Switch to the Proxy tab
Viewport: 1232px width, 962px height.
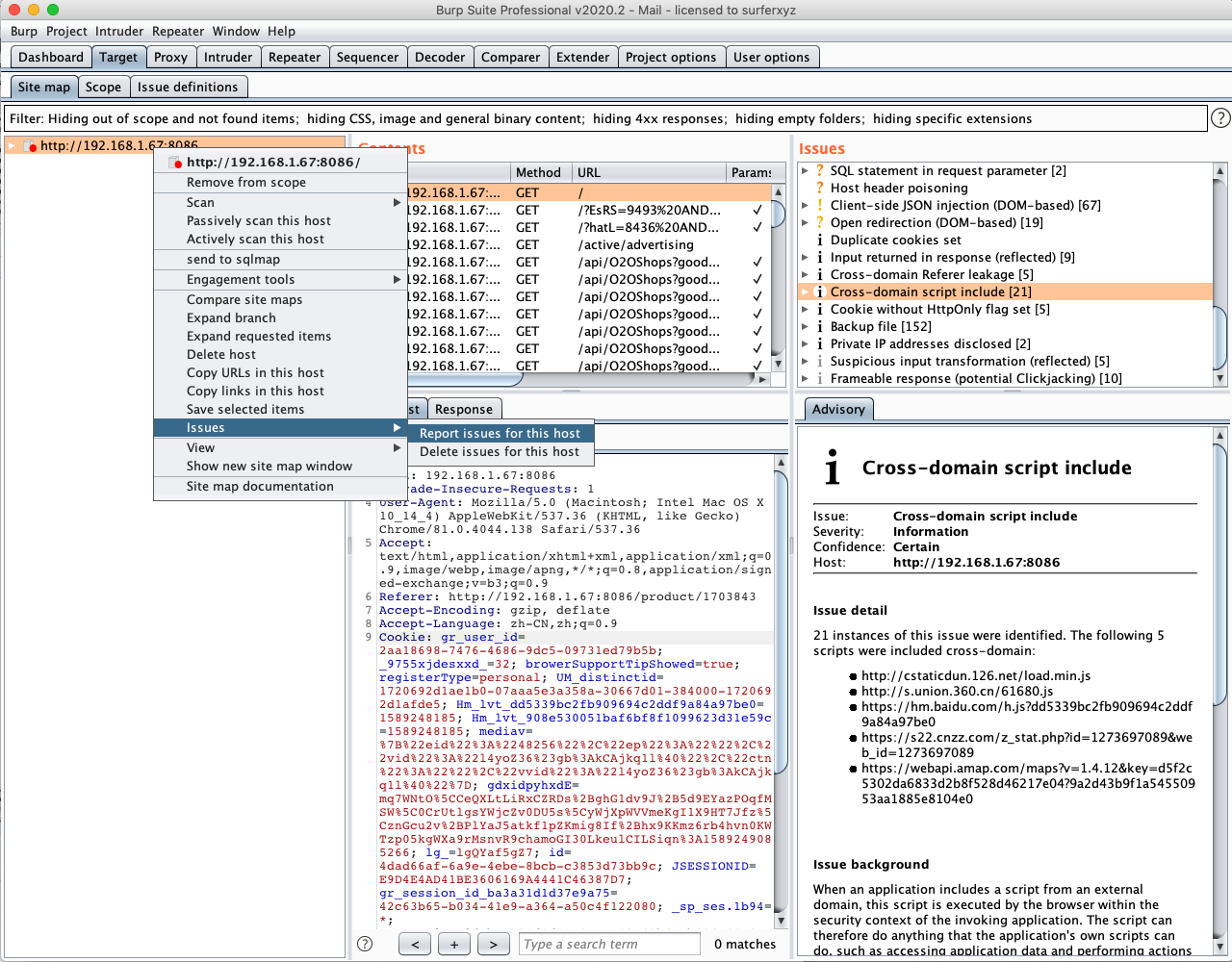coord(170,57)
